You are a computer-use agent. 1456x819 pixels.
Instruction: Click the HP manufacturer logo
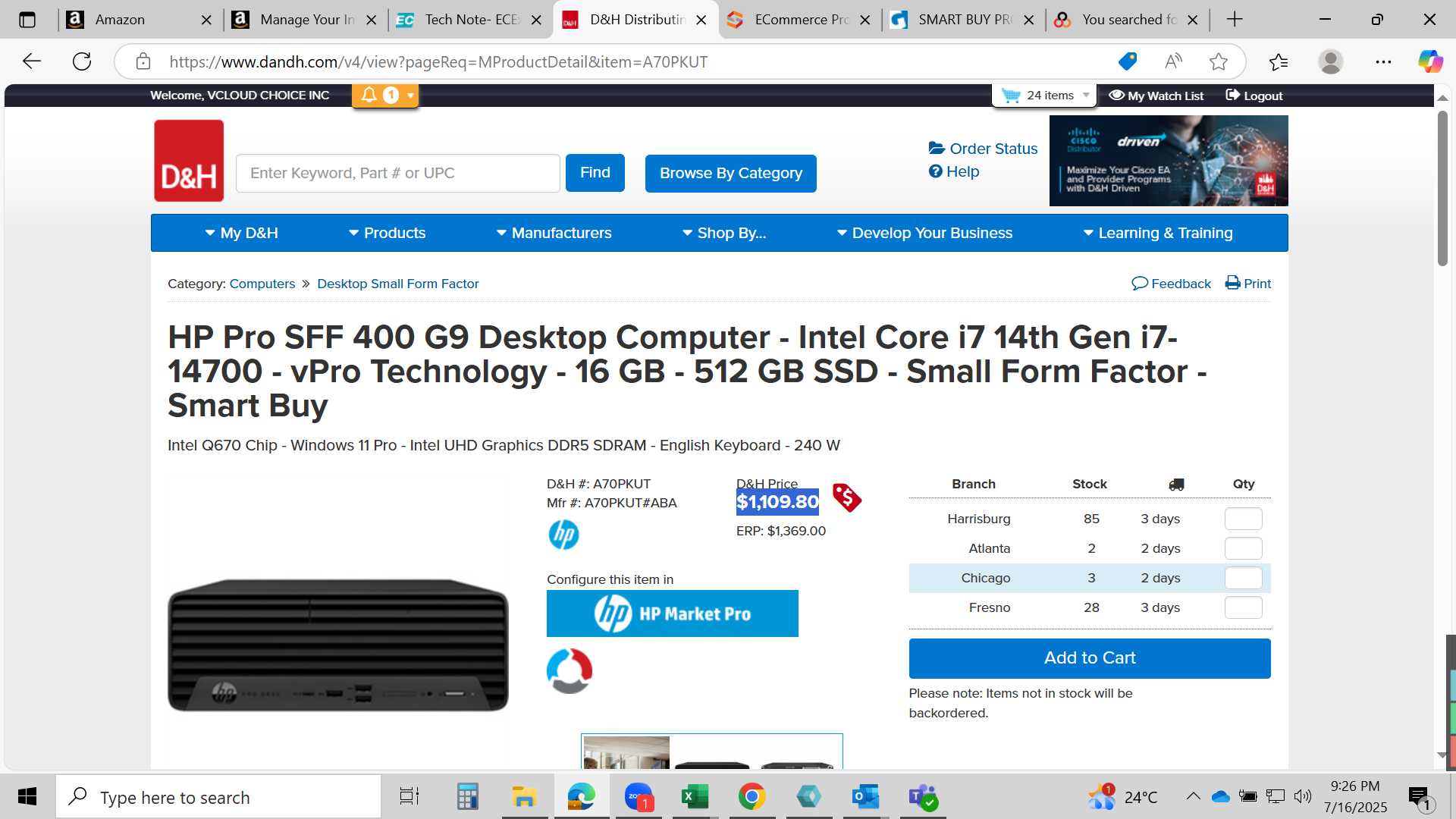[563, 535]
